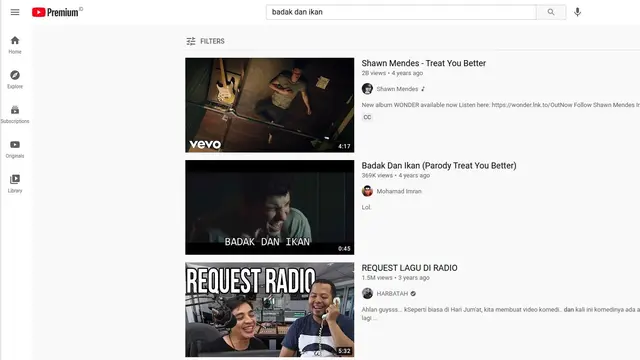Click '369K views • 4 years ago' text

pos(396,176)
